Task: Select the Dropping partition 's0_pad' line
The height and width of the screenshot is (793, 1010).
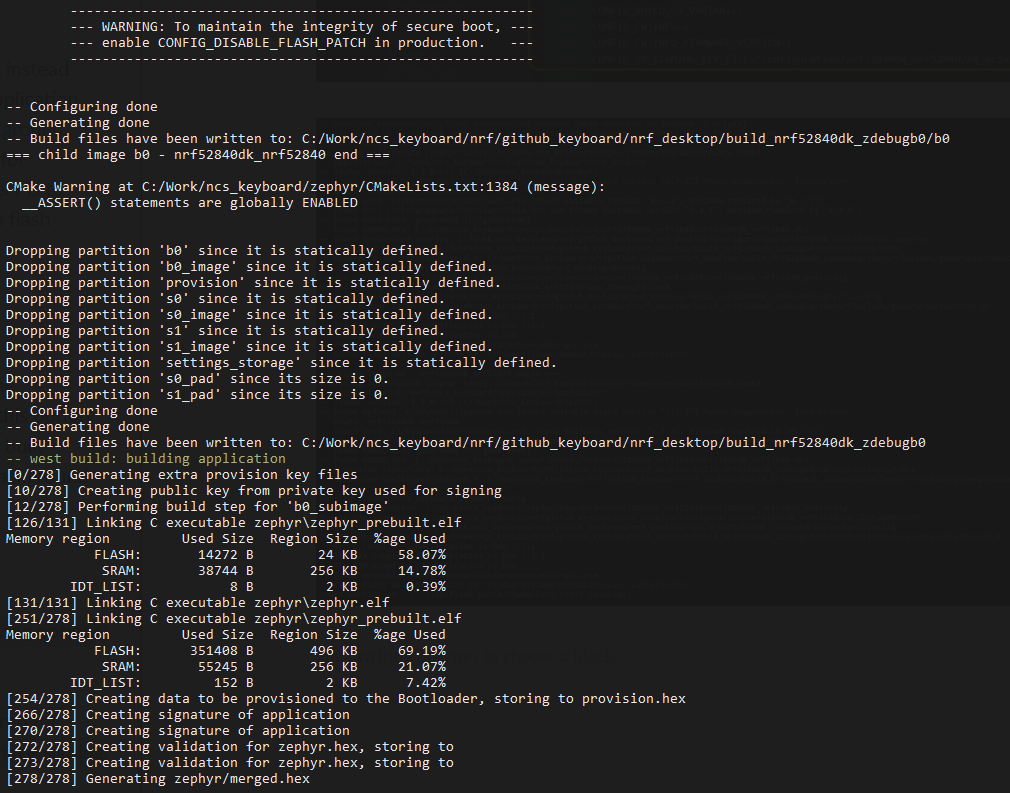Action: click(197, 379)
